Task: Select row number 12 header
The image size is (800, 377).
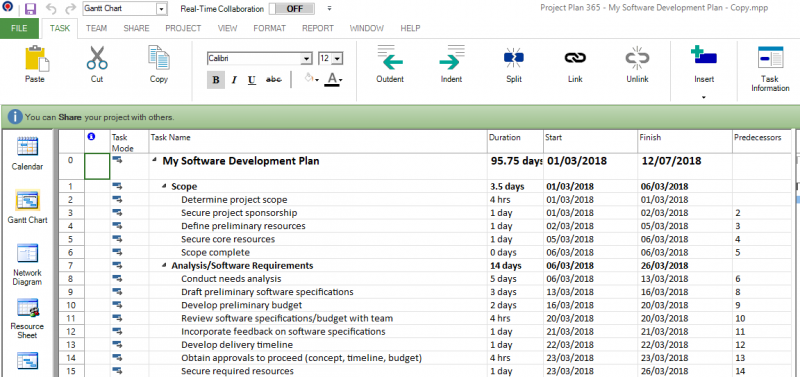Action: [71, 332]
